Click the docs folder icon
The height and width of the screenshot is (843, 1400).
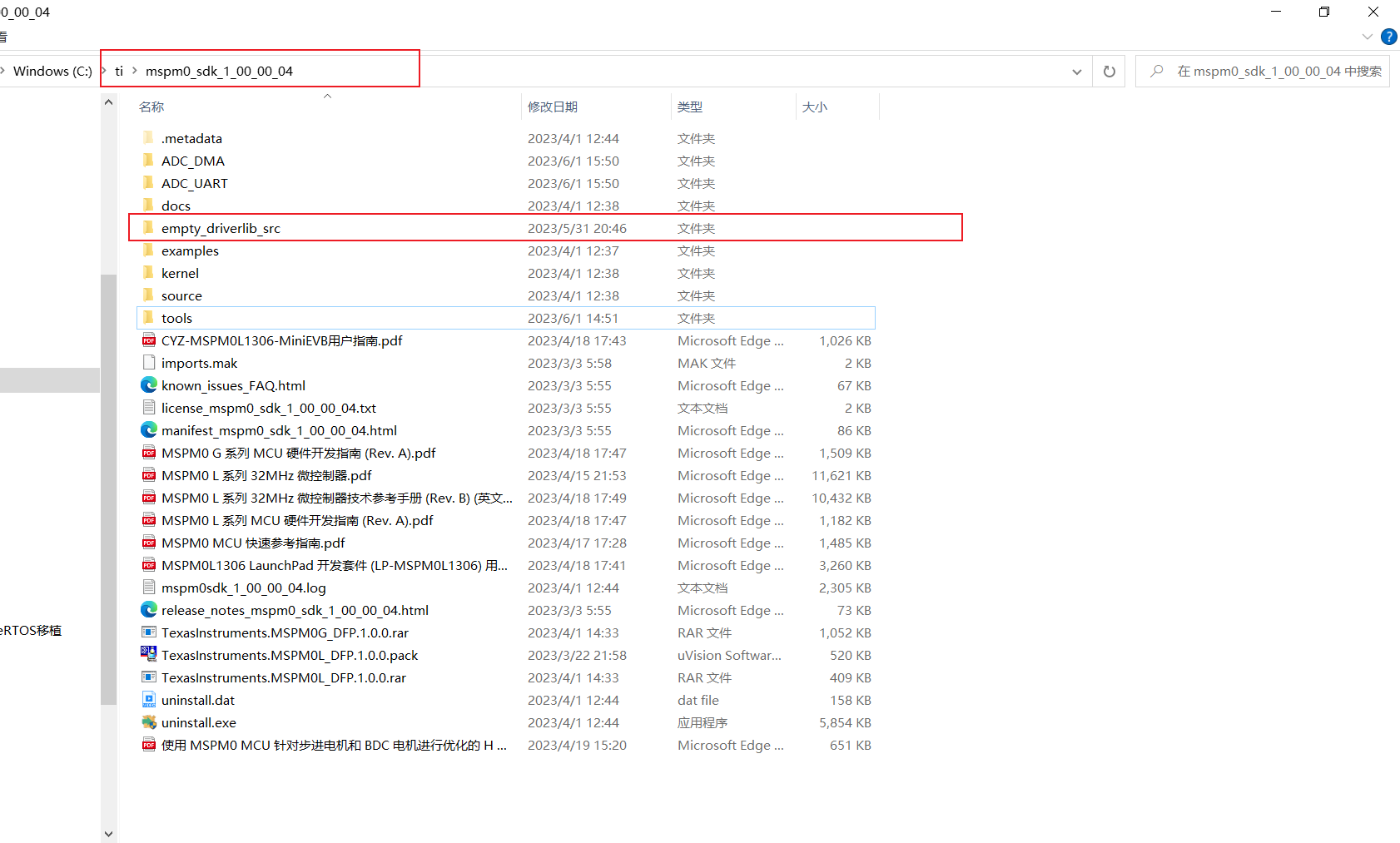[148, 205]
